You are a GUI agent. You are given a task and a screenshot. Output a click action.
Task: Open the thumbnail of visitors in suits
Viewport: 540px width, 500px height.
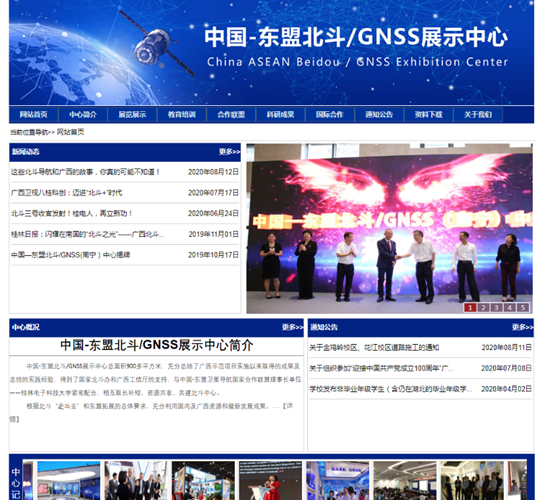coord(136,481)
